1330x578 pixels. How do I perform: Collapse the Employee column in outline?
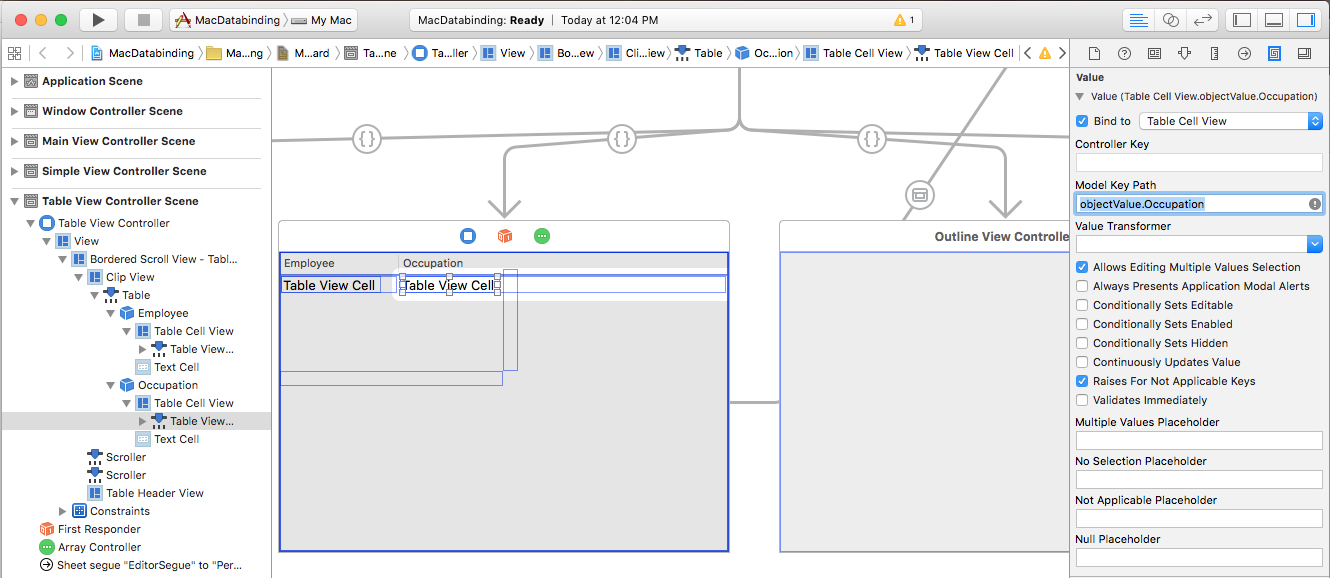tap(111, 313)
